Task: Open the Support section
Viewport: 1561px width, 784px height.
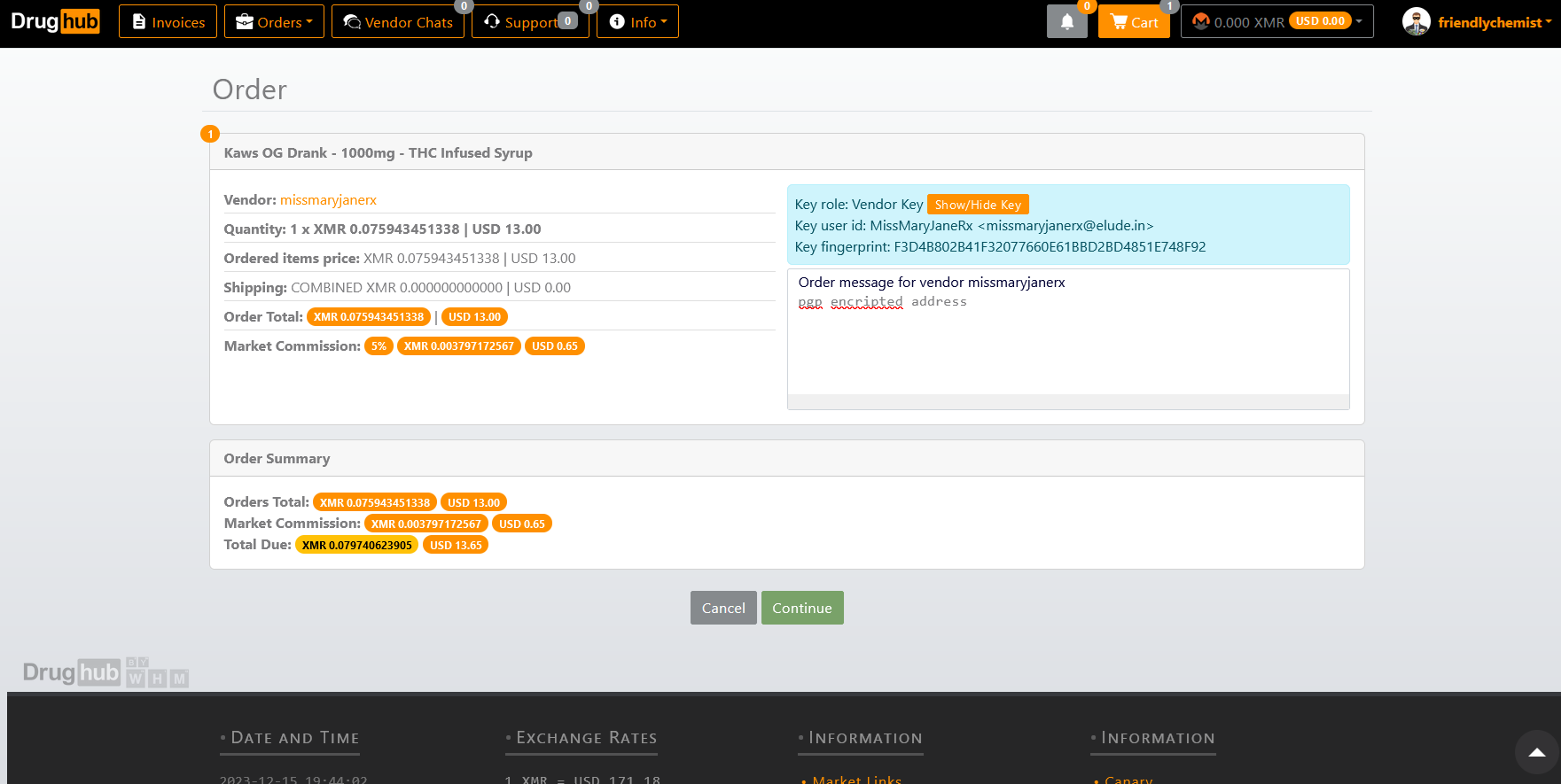Action: pos(530,21)
